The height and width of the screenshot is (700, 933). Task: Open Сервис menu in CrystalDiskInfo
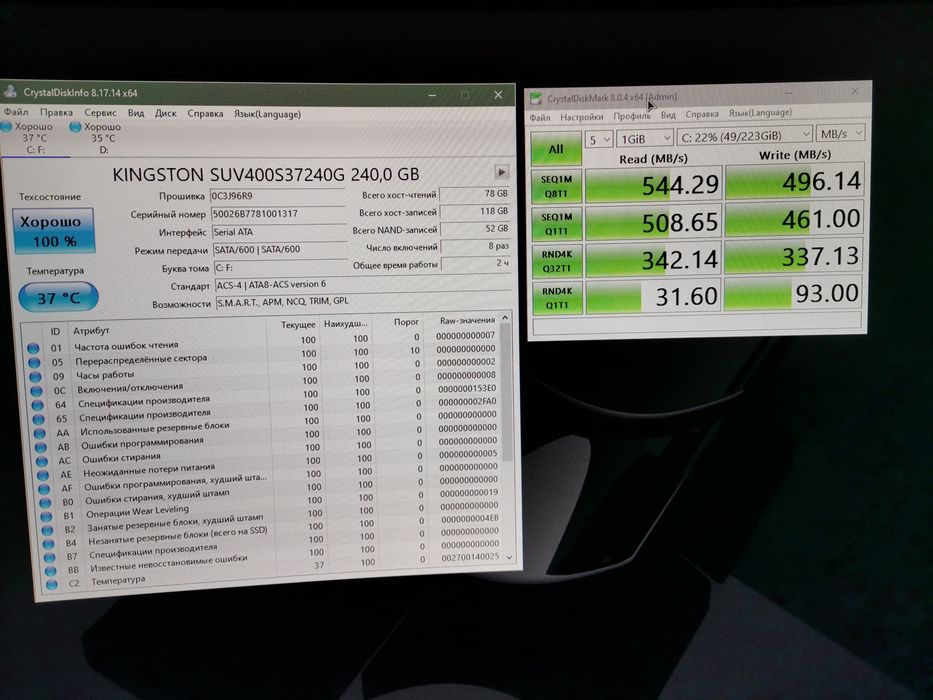coord(100,112)
